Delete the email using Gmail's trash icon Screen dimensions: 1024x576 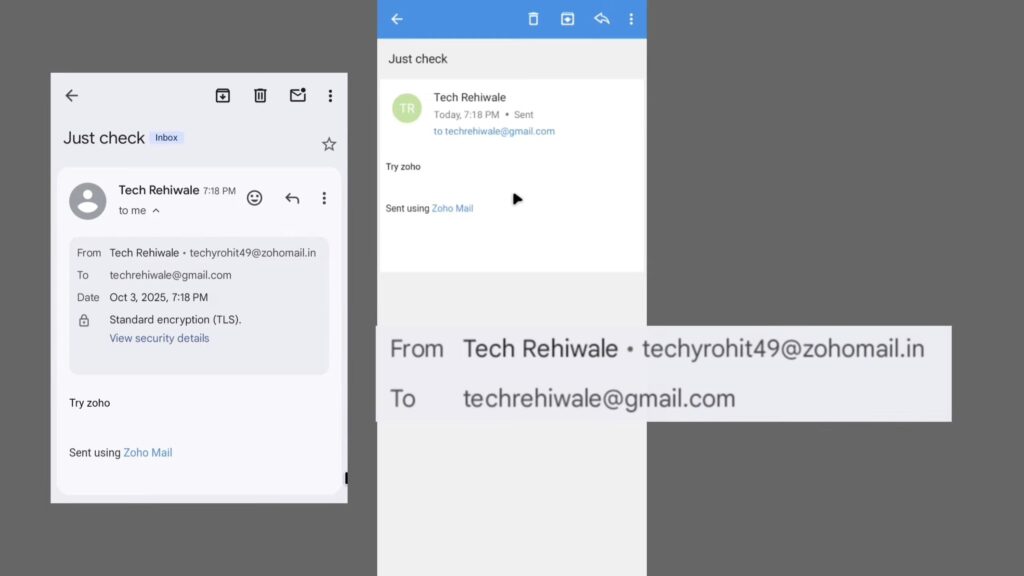coord(260,96)
